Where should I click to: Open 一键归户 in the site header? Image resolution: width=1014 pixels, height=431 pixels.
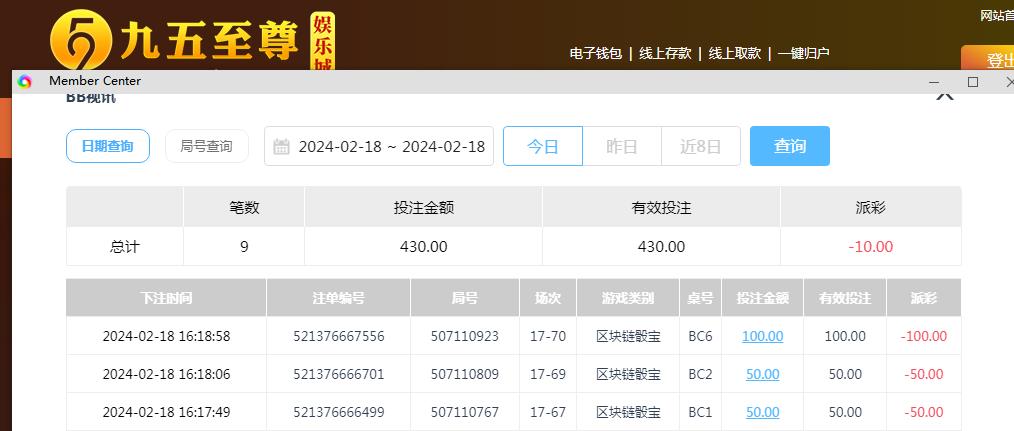pyautogui.click(x=804, y=54)
